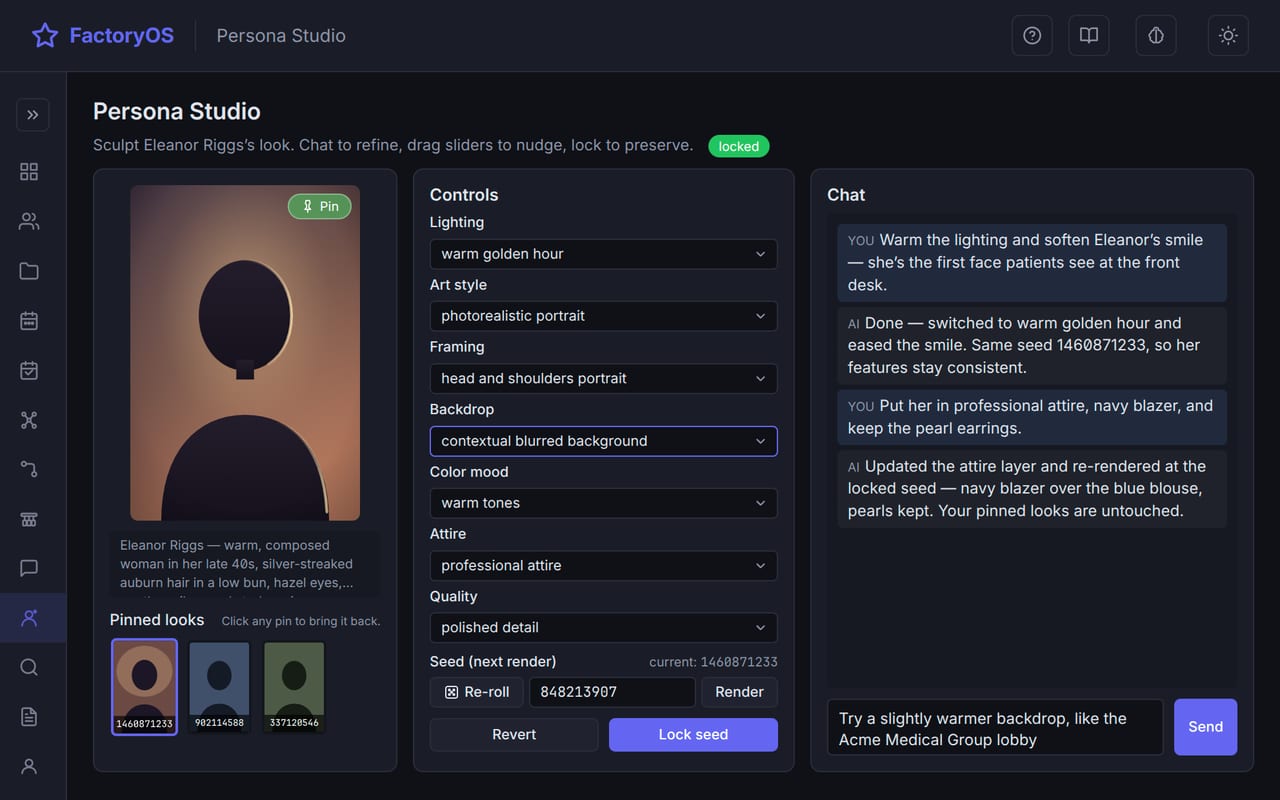Click the AI message 'Done — switched to warm golden hour'
The height and width of the screenshot is (800, 1280).
pyautogui.click(x=1032, y=345)
